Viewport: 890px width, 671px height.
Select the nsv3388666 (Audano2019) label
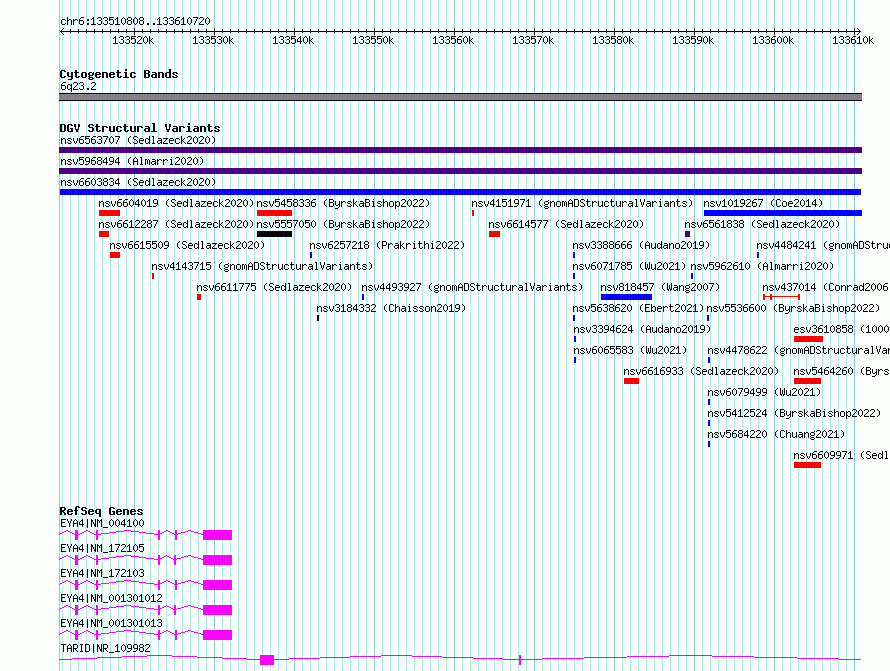(x=641, y=245)
